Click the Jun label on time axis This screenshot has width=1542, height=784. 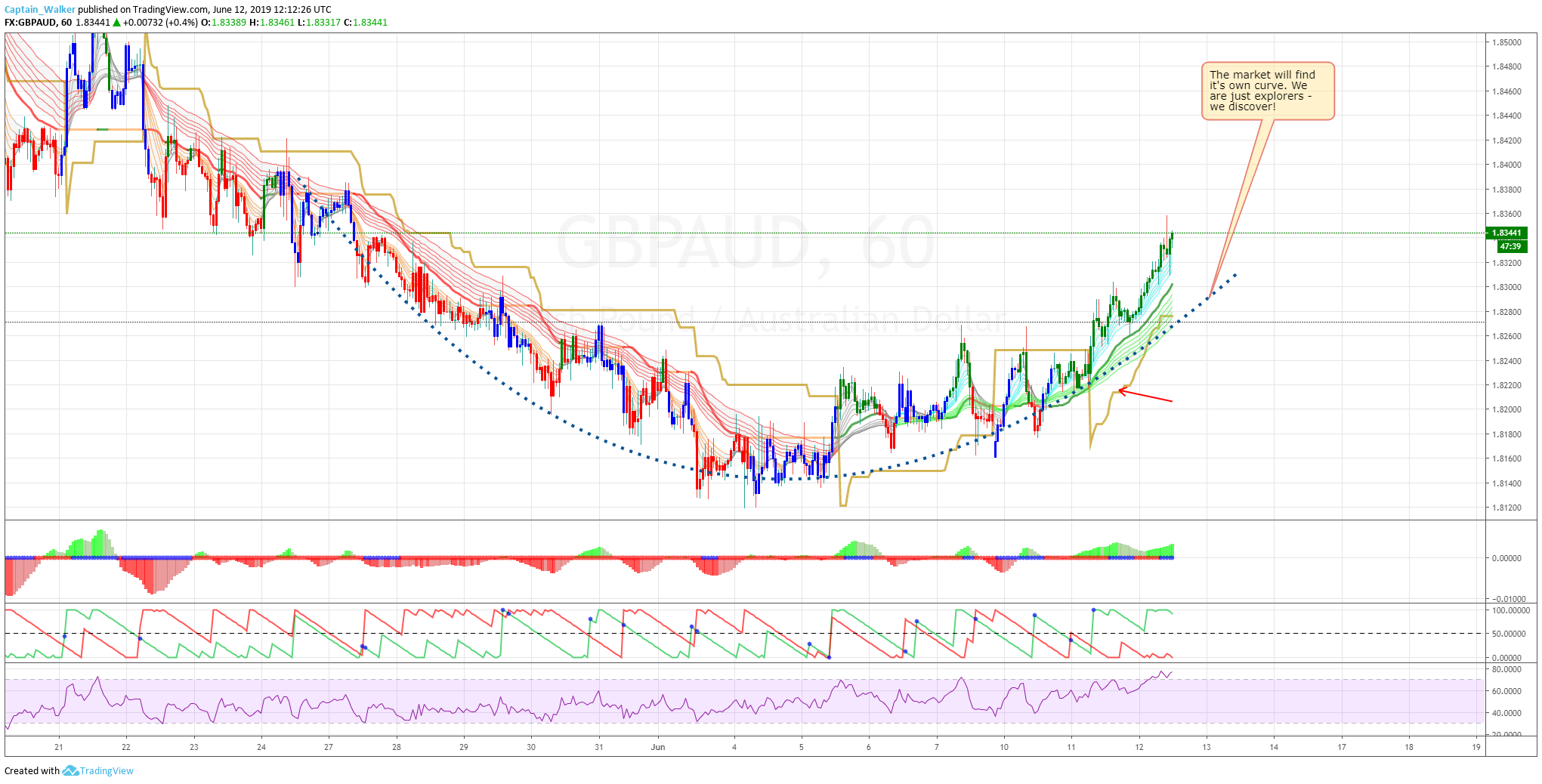pyautogui.click(x=658, y=747)
